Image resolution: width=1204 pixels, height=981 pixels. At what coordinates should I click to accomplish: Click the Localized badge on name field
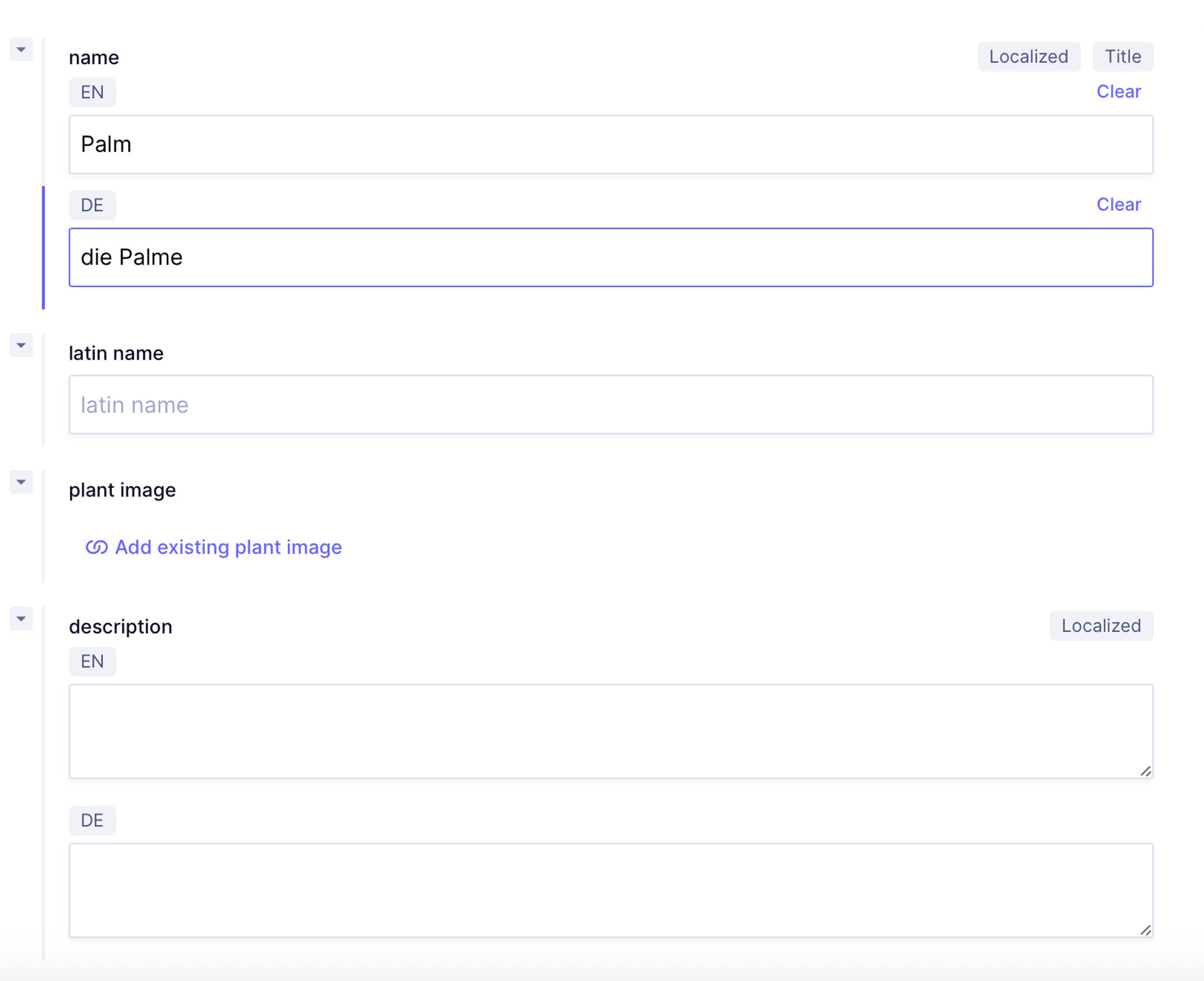point(1028,57)
